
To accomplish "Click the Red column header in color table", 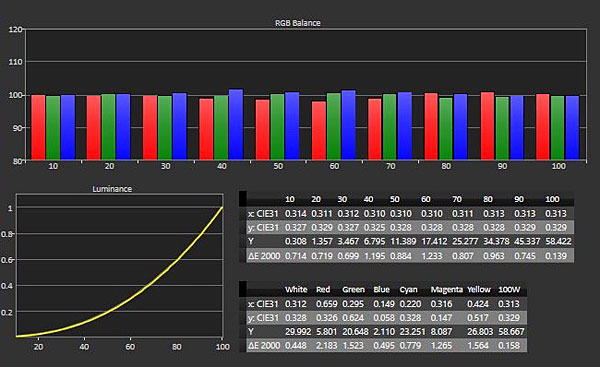I will [x=323, y=290].
